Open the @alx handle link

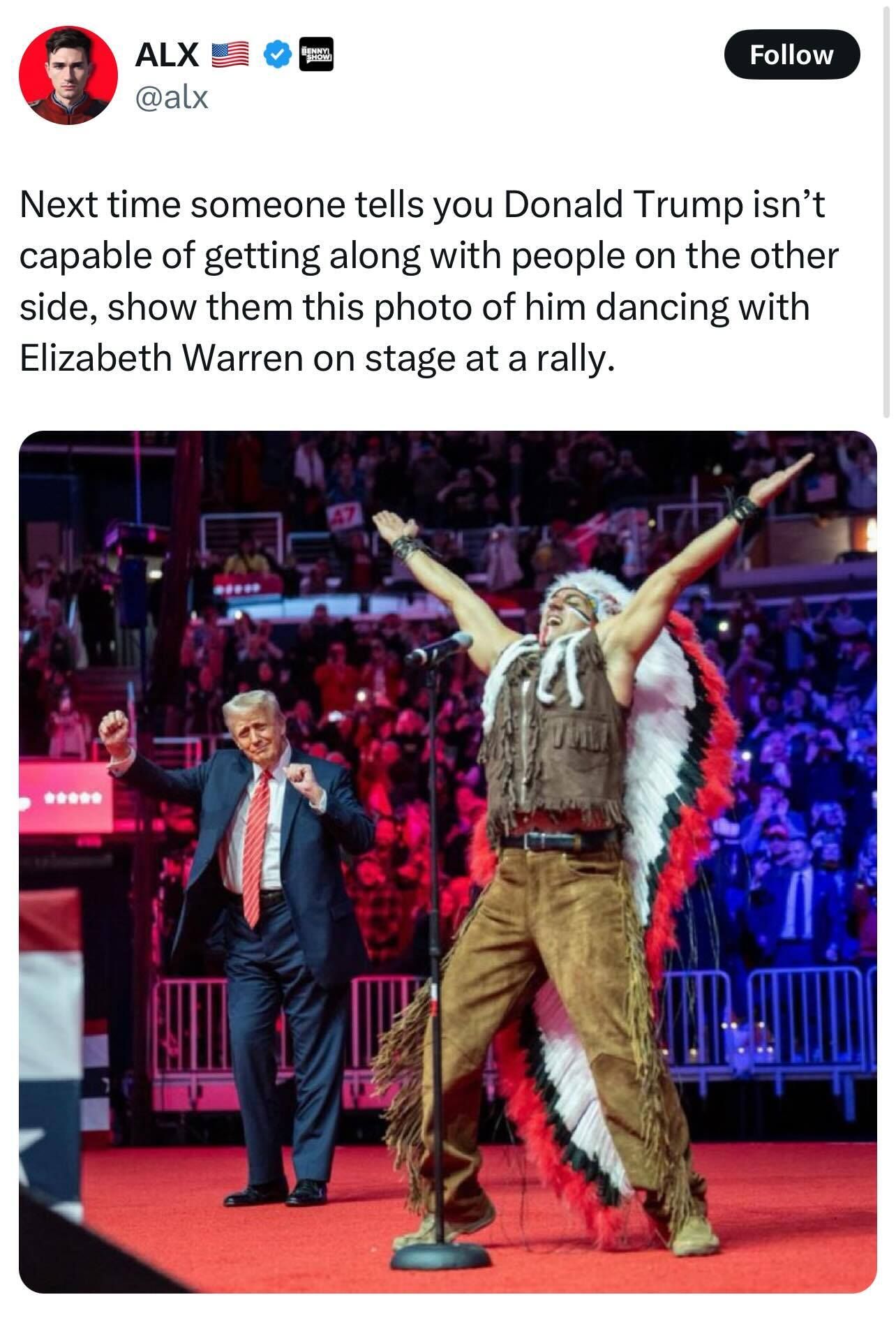tap(171, 97)
